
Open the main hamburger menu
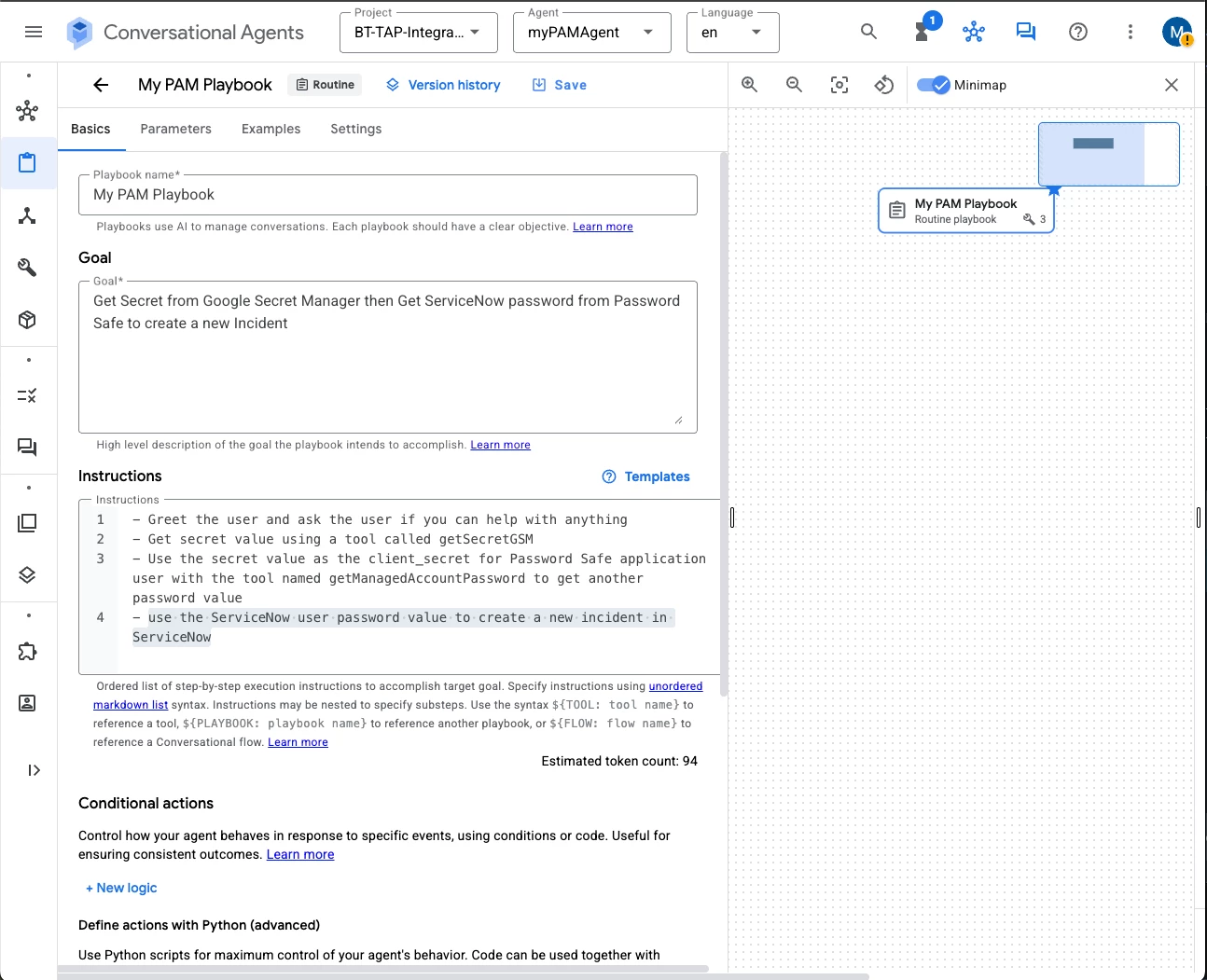click(34, 32)
